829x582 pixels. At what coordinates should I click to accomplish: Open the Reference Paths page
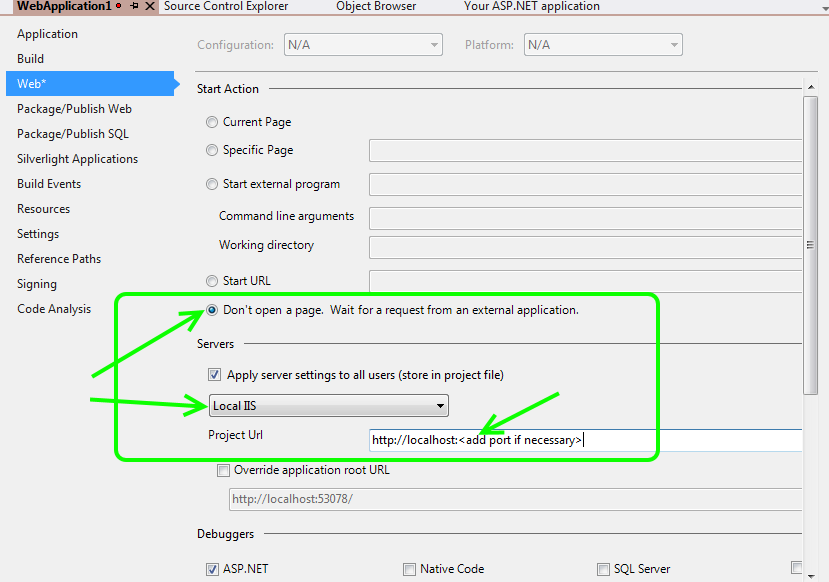[x=59, y=259]
